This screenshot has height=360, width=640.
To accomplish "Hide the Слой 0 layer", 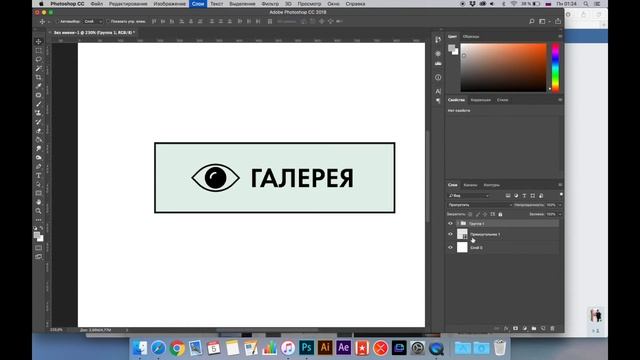I will tap(451, 247).
